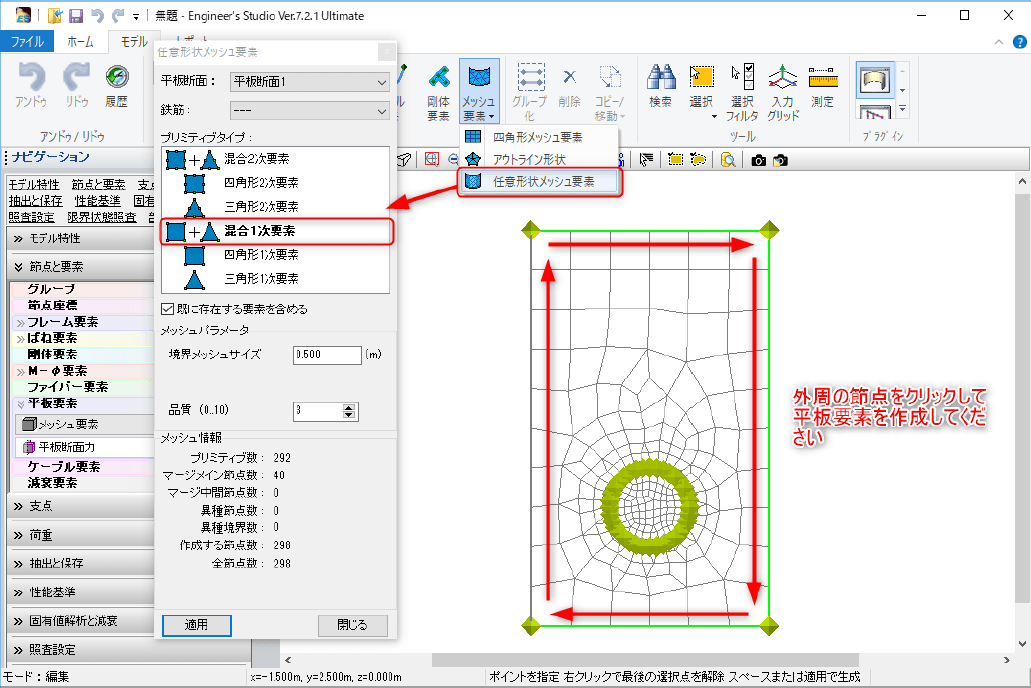
Task: Expand the 性能基準 navigation section
Action: pos(81,592)
